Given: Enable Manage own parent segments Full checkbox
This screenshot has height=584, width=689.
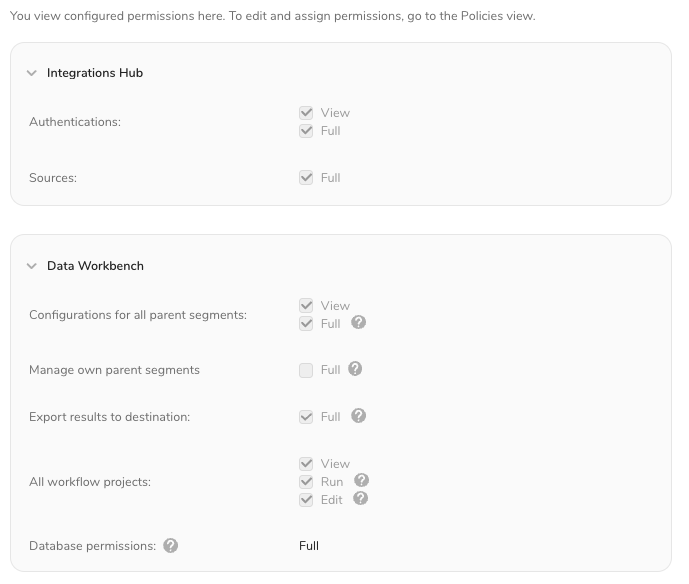Looking at the screenshot, I should (307, 370).
